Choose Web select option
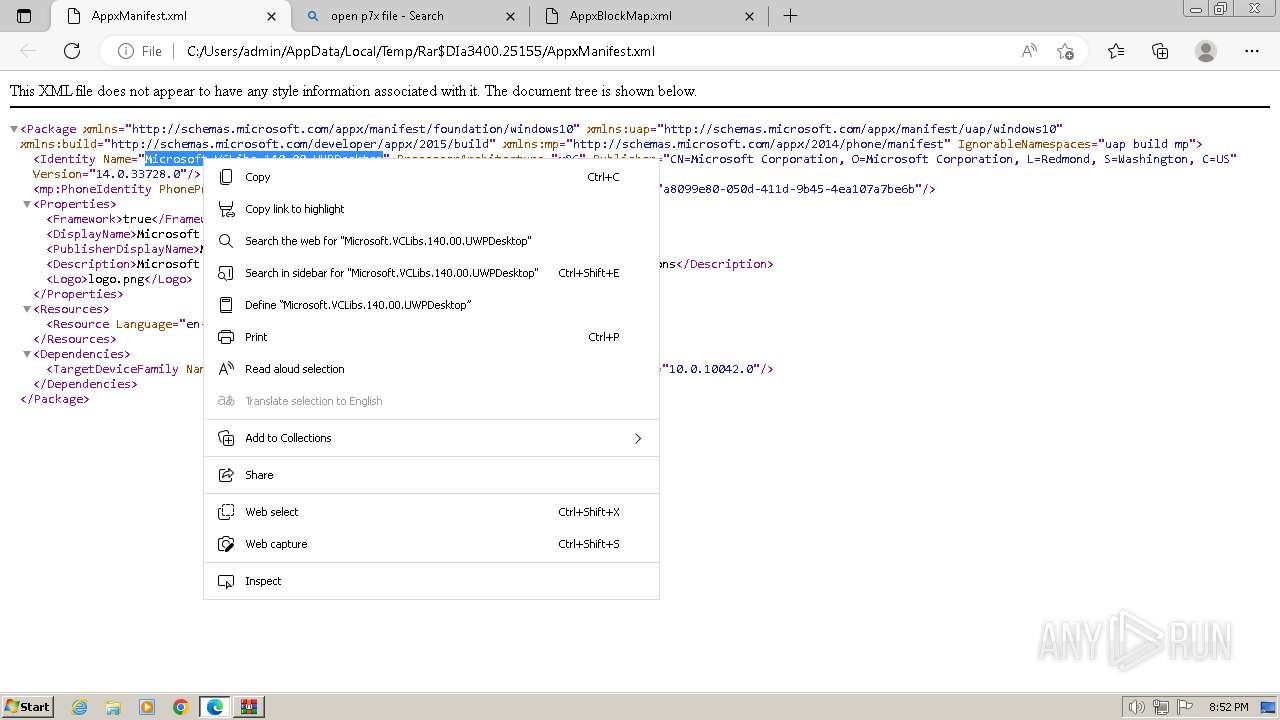The image size is (1280, 720). (431, 512)
